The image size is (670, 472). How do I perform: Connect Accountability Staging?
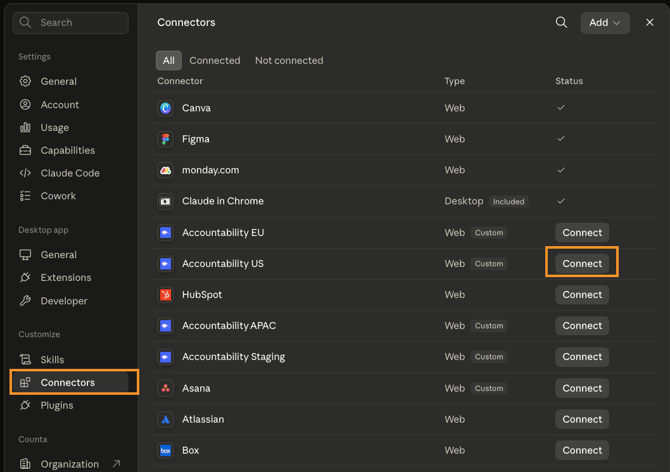(x=582, y=357)
